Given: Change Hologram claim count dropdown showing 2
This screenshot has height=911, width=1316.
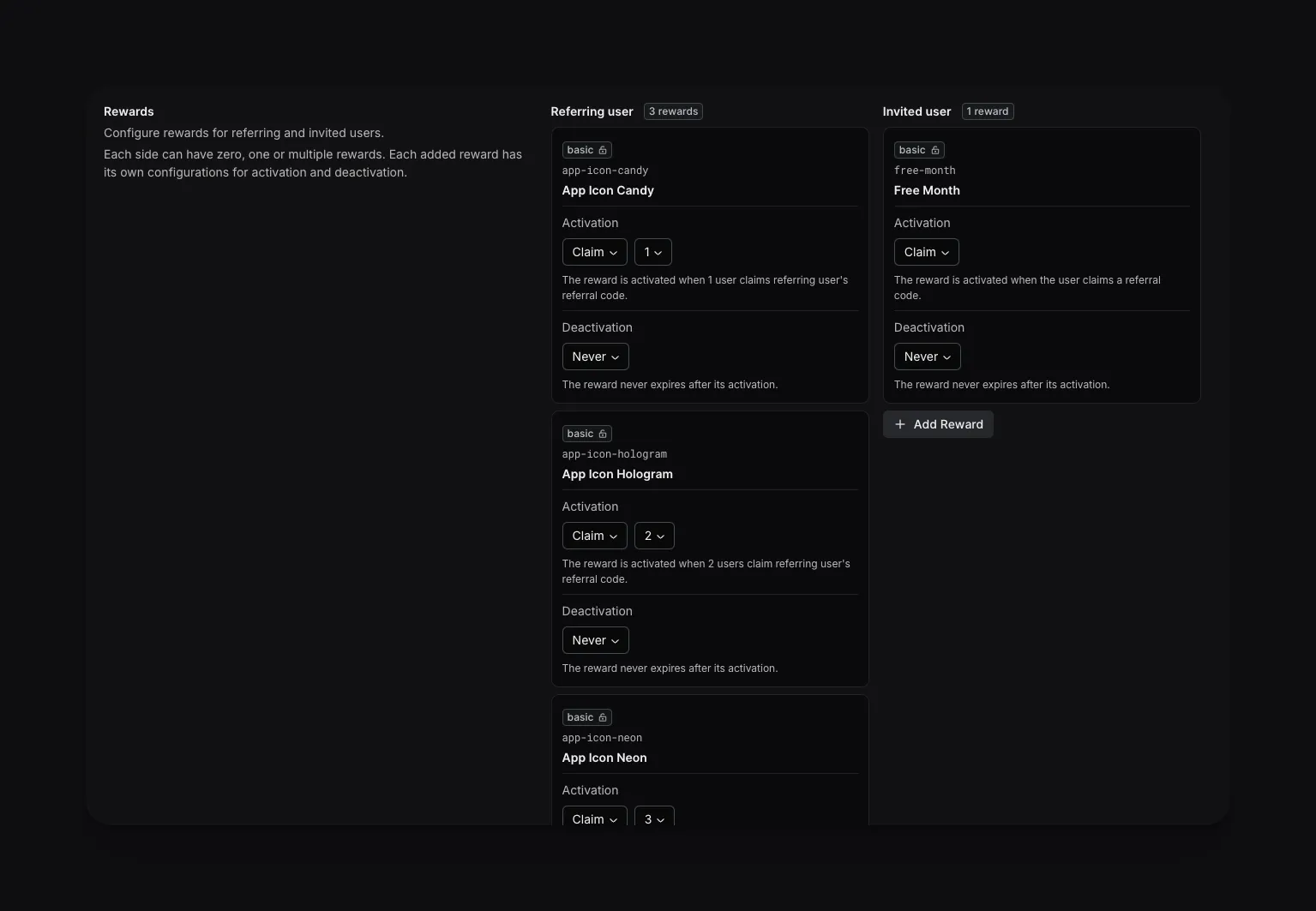Looking at the screenshot, I should (x=654, y=536).
